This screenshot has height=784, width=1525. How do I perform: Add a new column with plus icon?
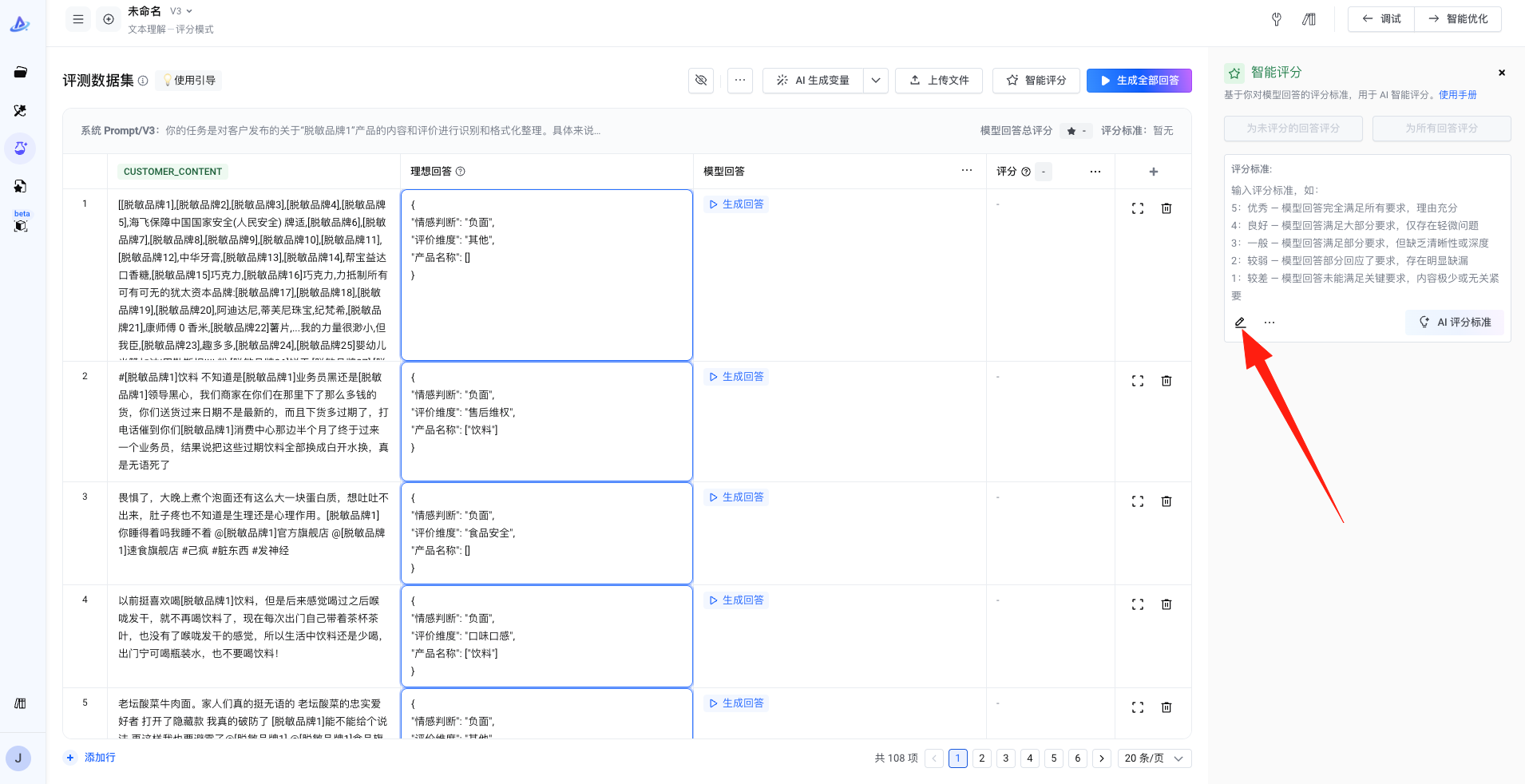pyautogui.click(x=1153, y=172)
